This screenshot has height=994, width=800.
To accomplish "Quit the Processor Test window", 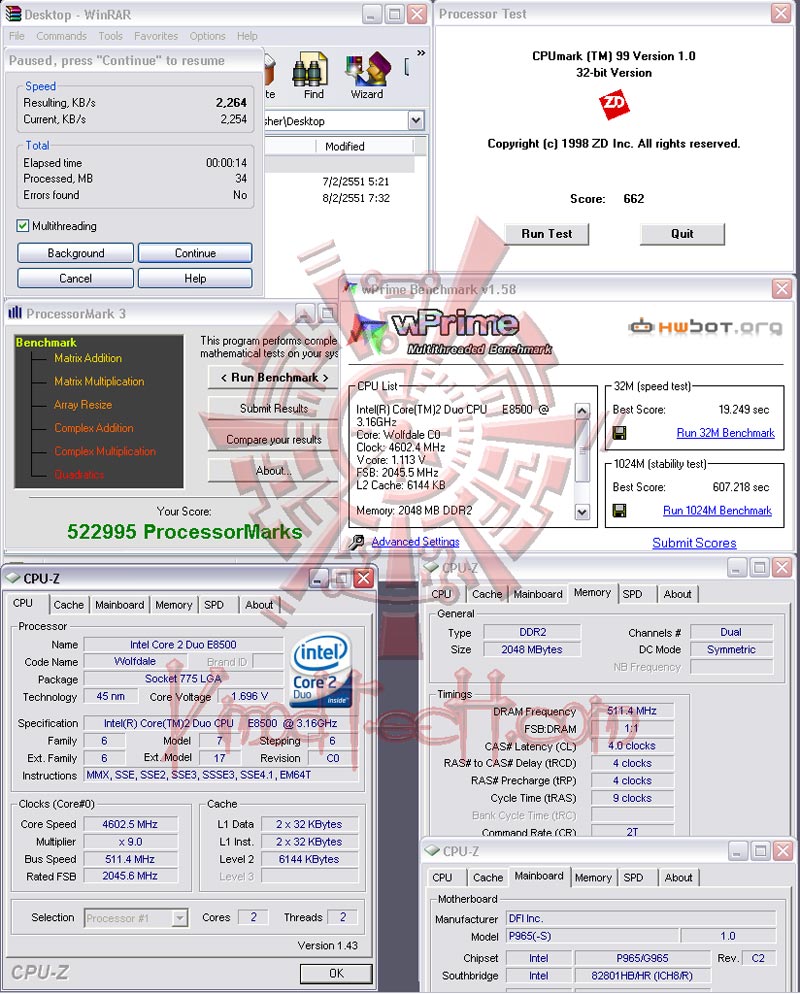I will click(x=682, y=234).
